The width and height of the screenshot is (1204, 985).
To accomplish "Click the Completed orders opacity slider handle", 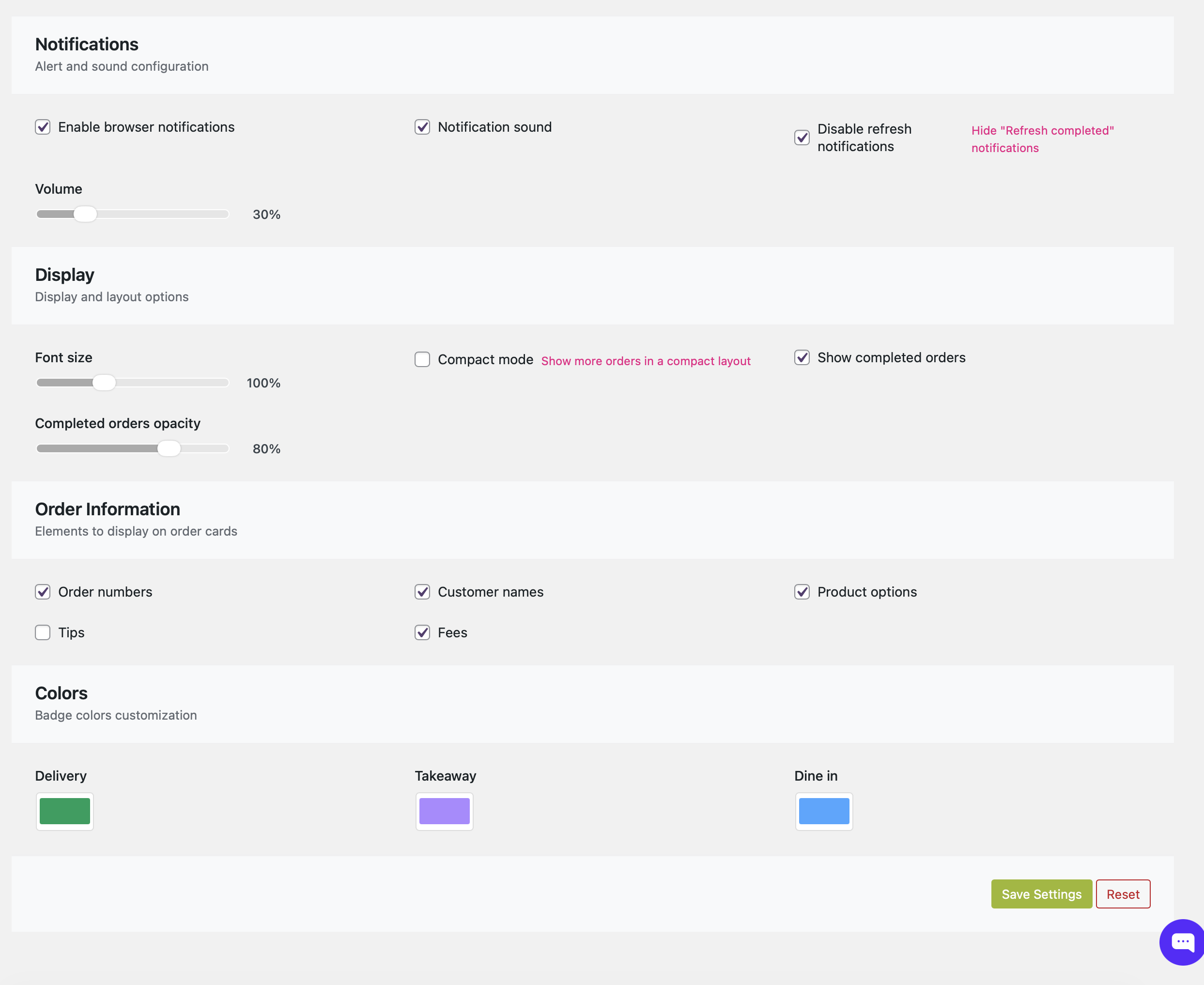I will pyautogui.click(x=169, y=449).
